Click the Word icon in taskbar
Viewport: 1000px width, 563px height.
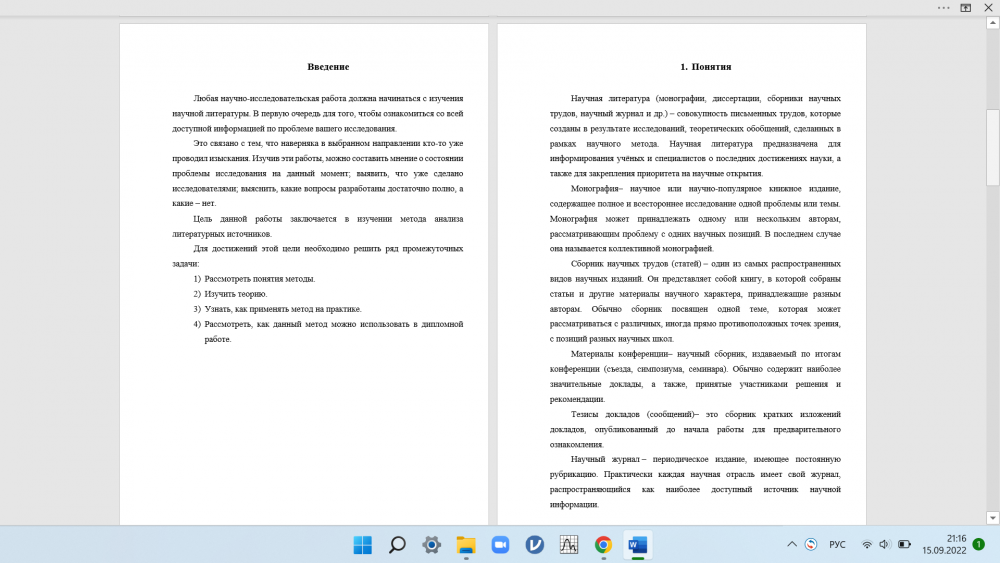point(637,545)
